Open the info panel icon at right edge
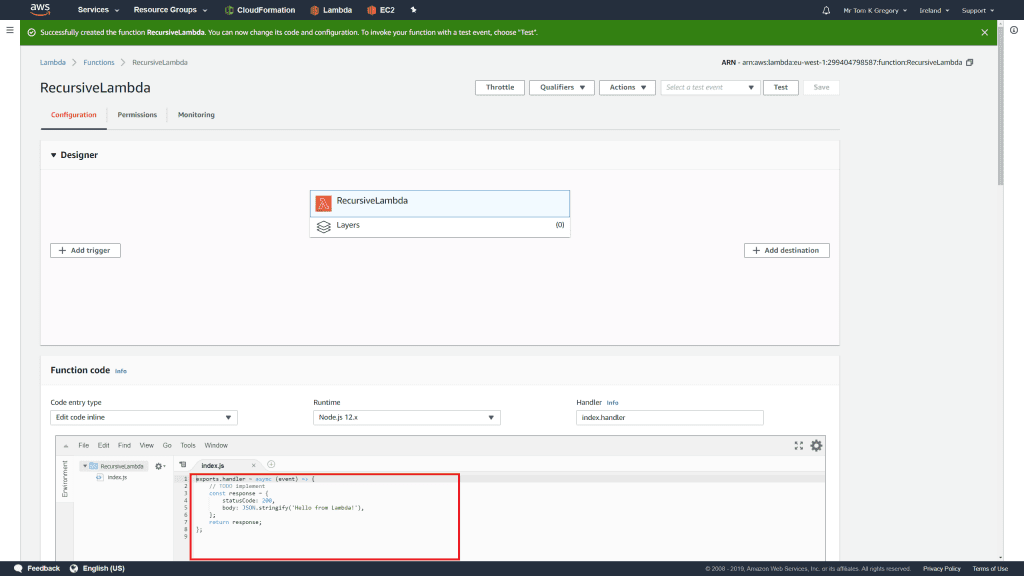The image size is (1024, 576). (1013, 31)
